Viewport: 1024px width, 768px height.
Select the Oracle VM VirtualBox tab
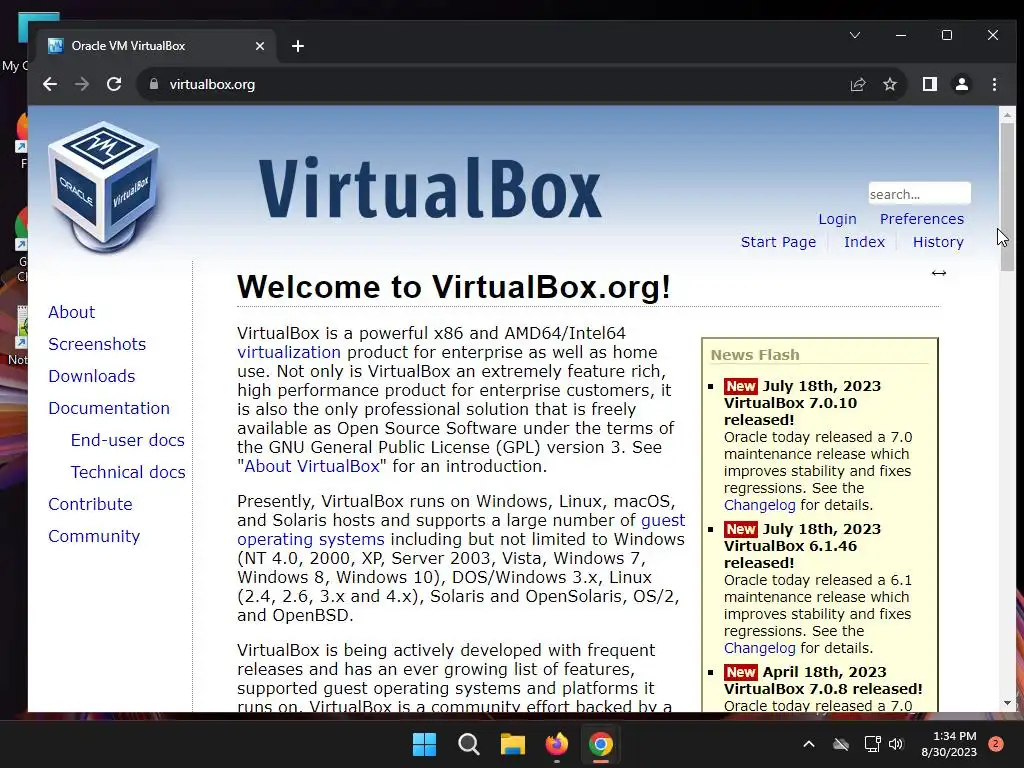tap(157, 46)
